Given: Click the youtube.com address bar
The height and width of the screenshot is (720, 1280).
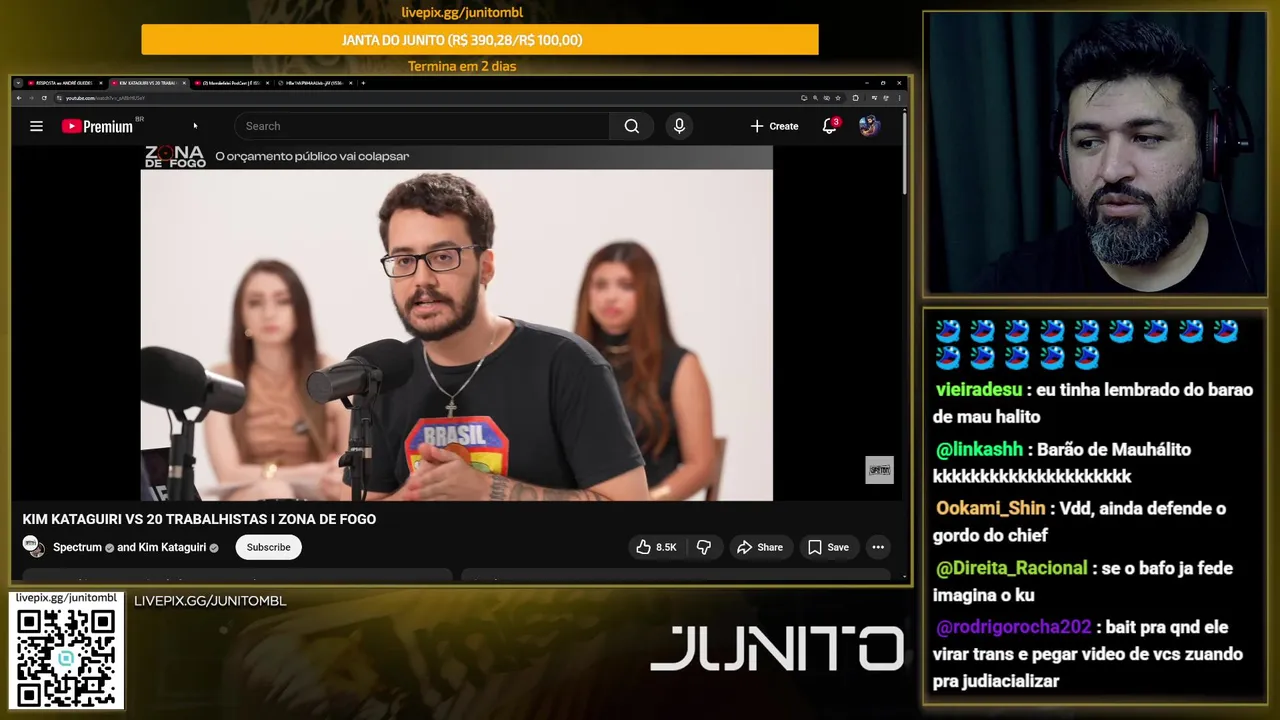Looking at the screenshot, I should 430,98.
